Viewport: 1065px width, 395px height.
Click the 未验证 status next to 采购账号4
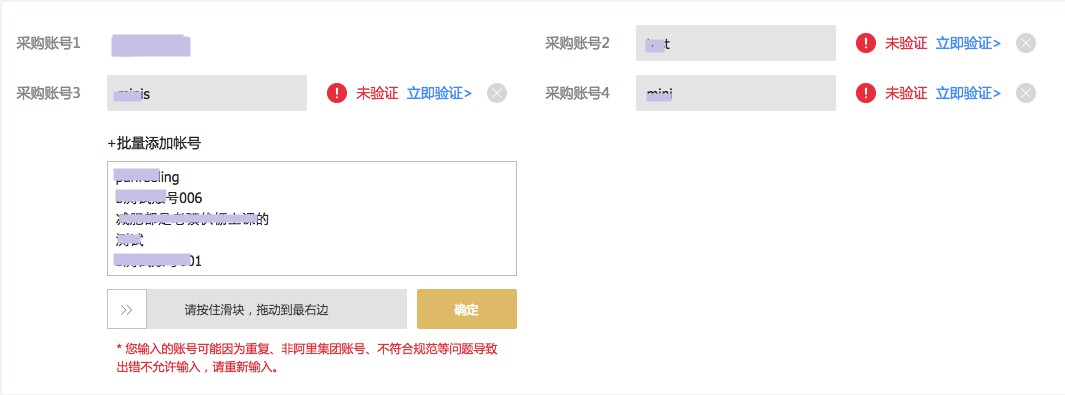point(905,93)
